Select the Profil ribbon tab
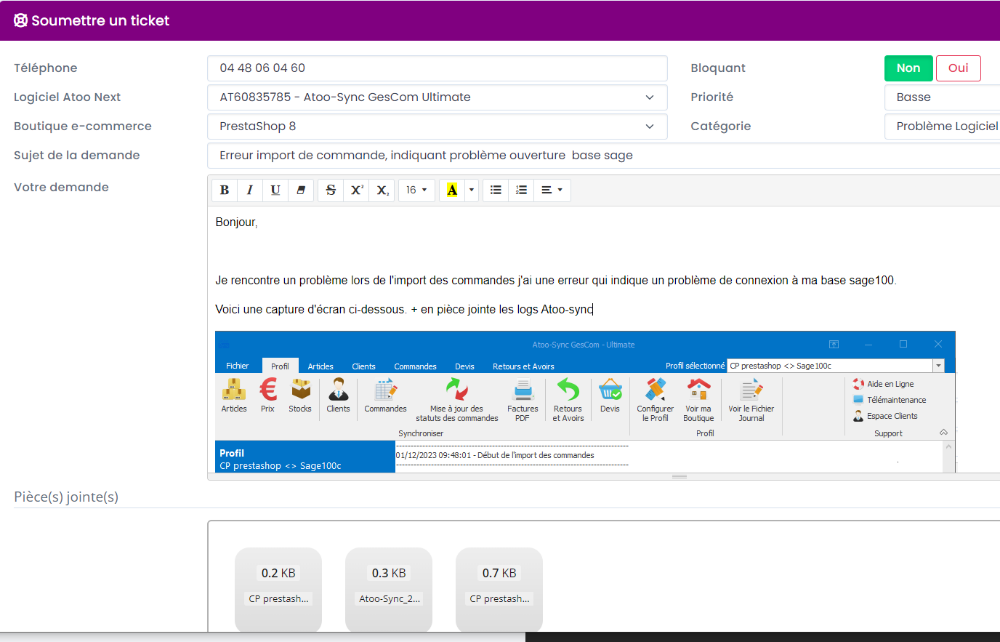 (280, 366)
